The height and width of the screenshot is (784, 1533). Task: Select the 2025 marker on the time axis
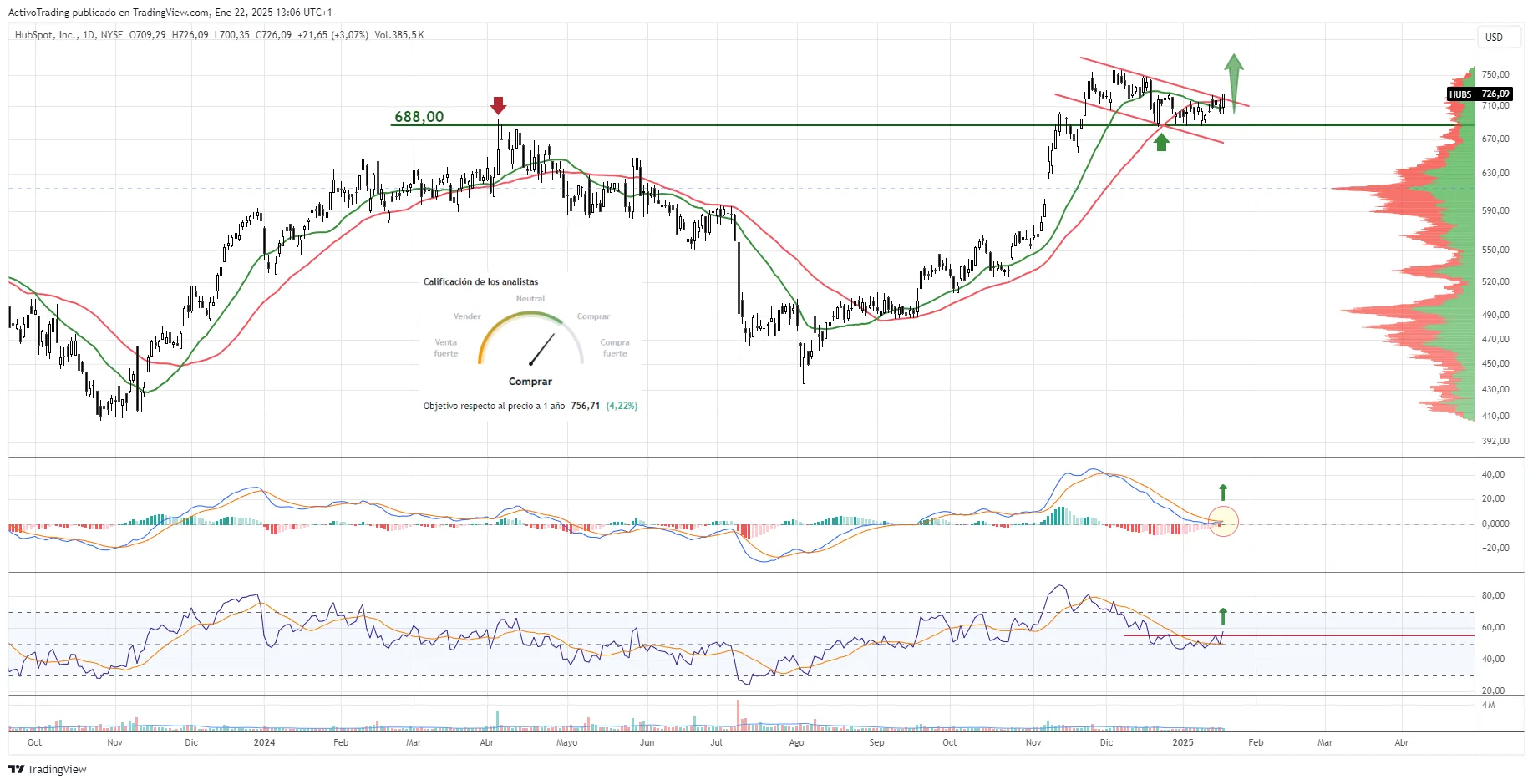1183,742
